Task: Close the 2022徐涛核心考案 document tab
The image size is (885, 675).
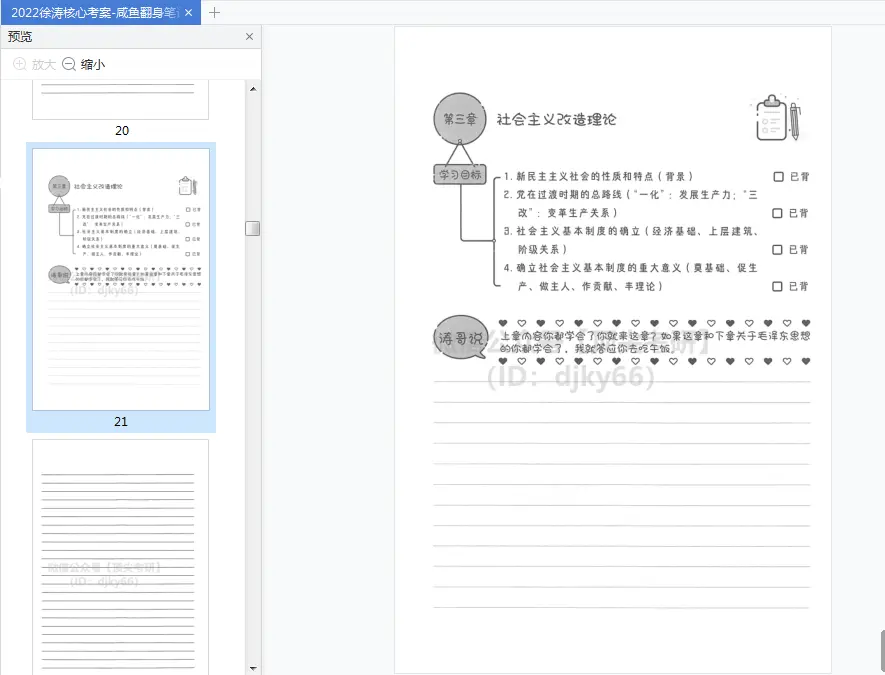Action: coord(189,12)
